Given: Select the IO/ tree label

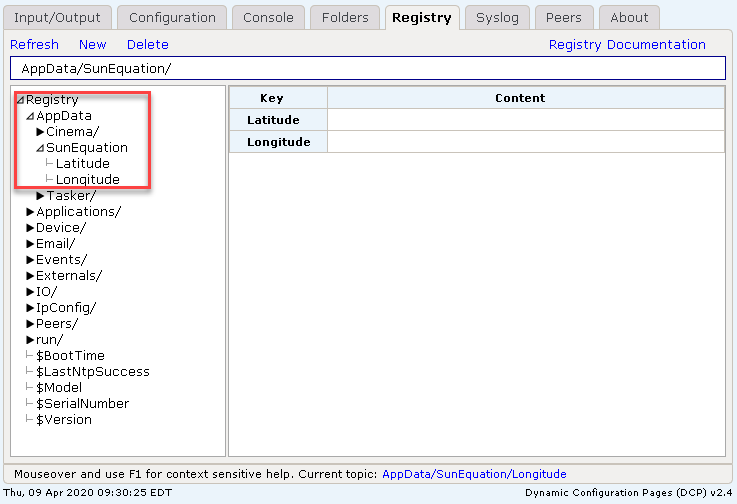Looking at the screenshot, I should tap(47, 291).
